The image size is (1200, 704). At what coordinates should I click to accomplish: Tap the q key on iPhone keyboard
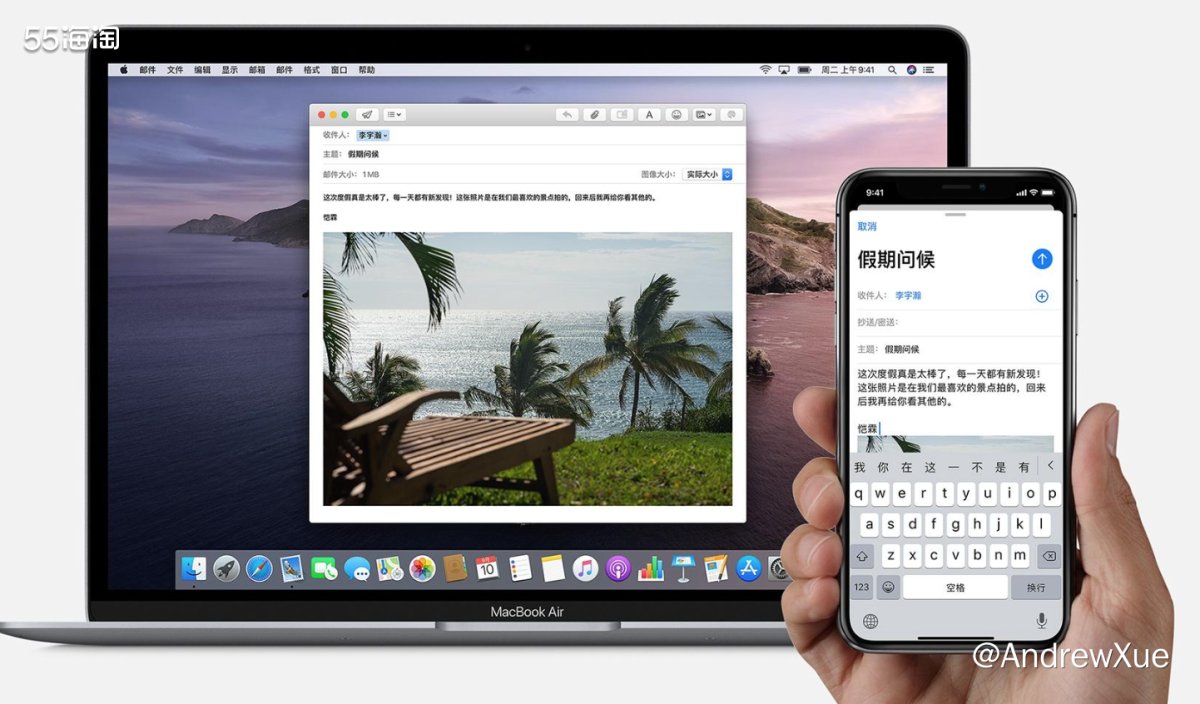tap(859, 494)
